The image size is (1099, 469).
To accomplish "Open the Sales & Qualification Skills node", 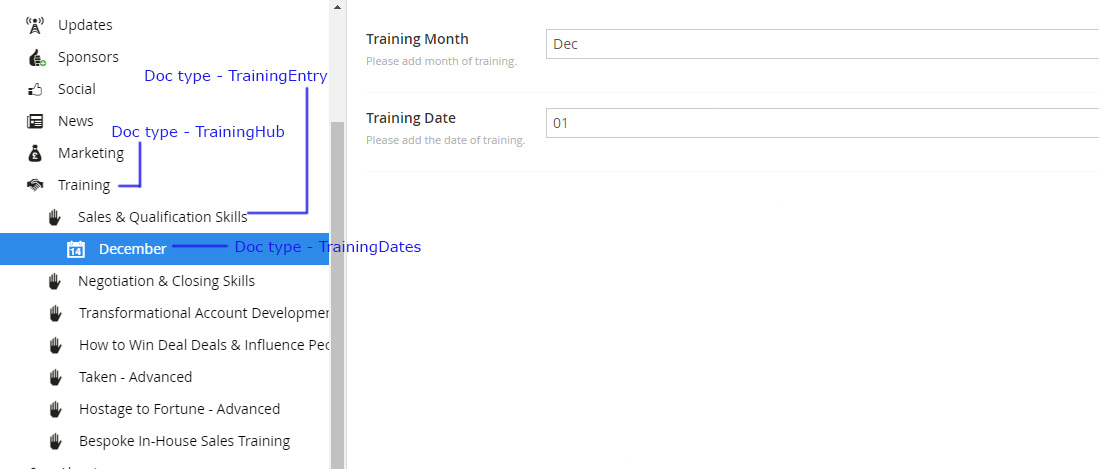I will tap(162, 217).
